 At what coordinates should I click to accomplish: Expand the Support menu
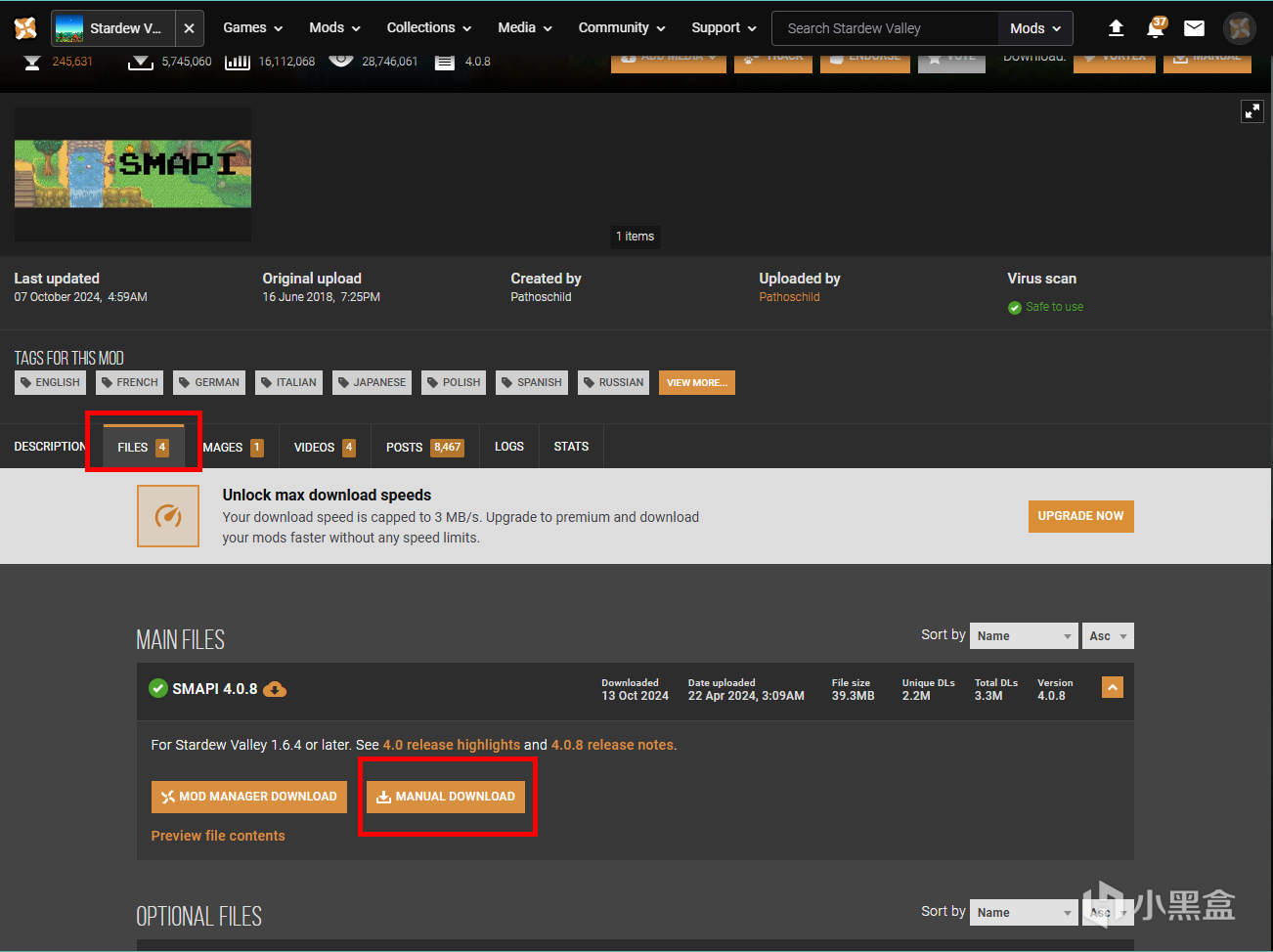pyautogui.click(x=724, y=28)
